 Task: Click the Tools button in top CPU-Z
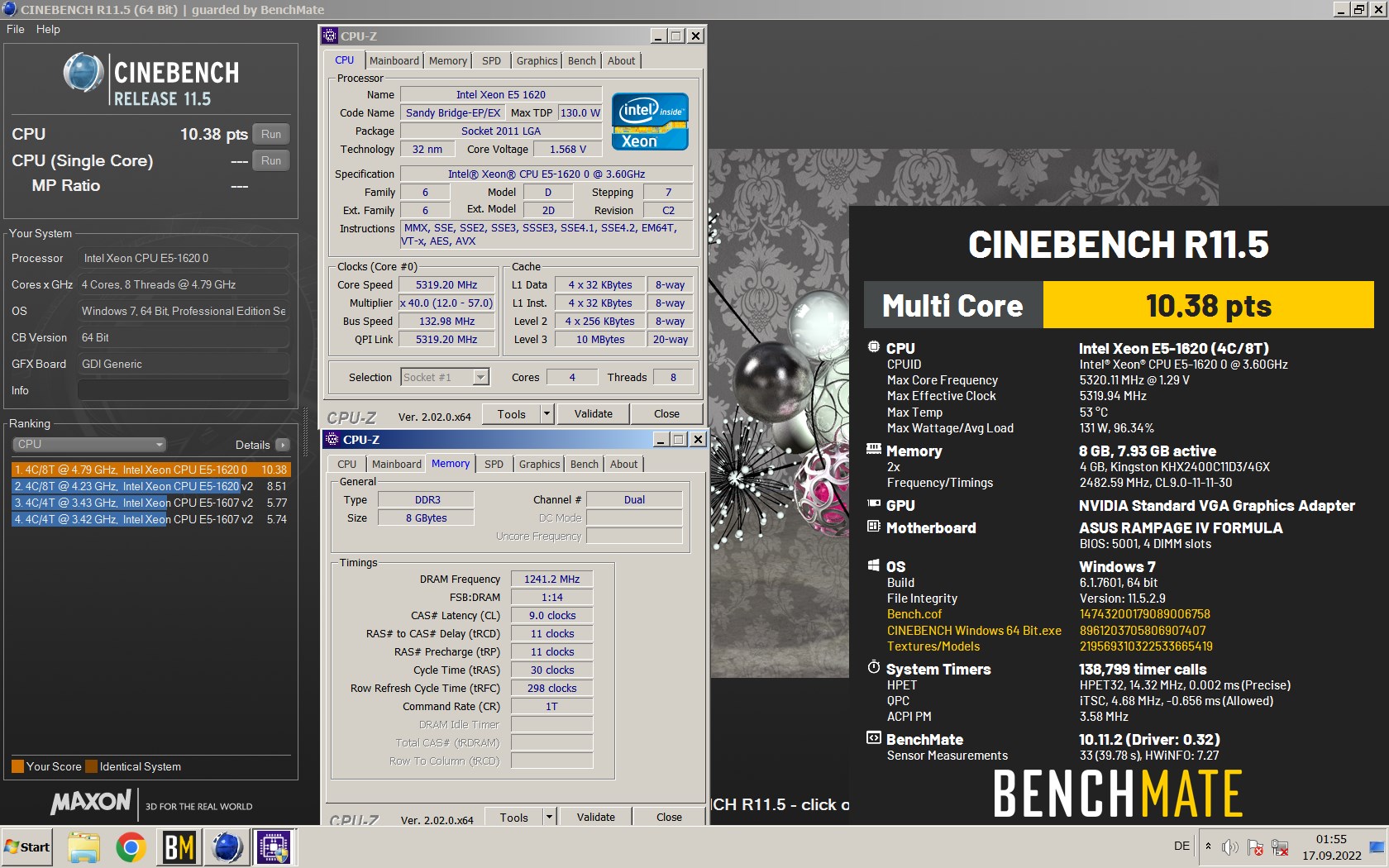(512, 413)
